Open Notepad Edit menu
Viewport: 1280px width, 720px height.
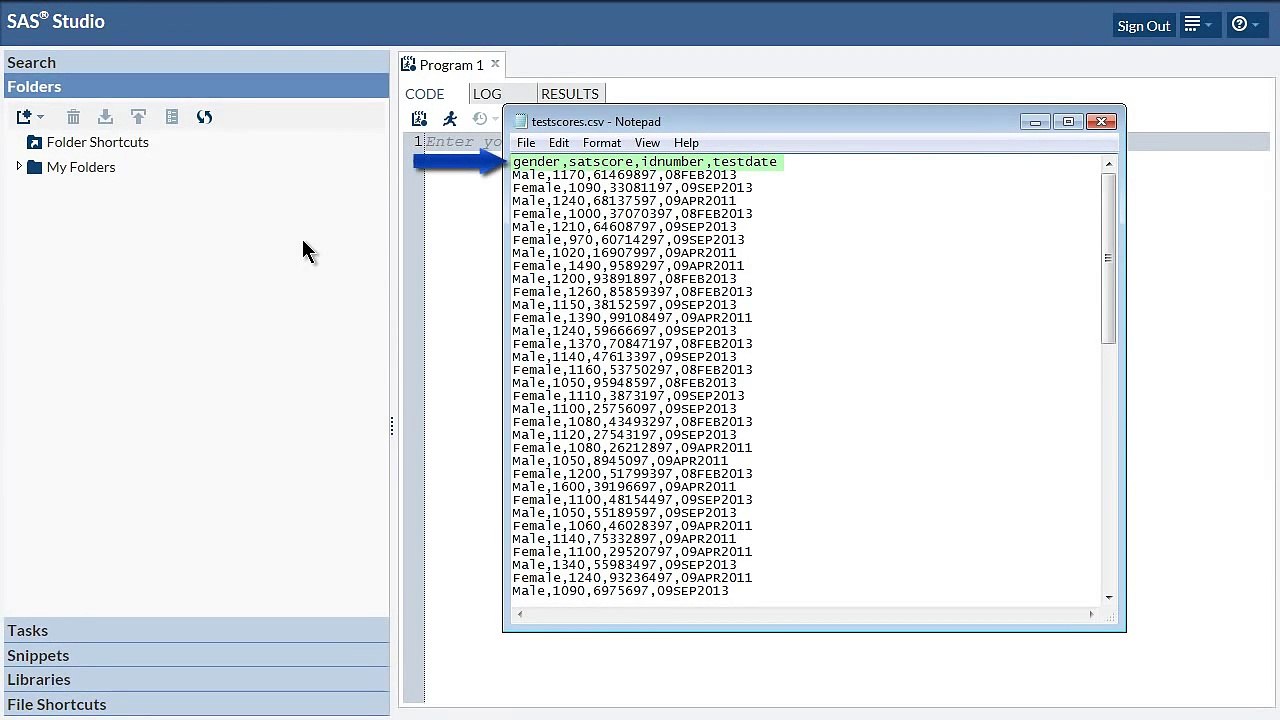(x=558, y=143)
